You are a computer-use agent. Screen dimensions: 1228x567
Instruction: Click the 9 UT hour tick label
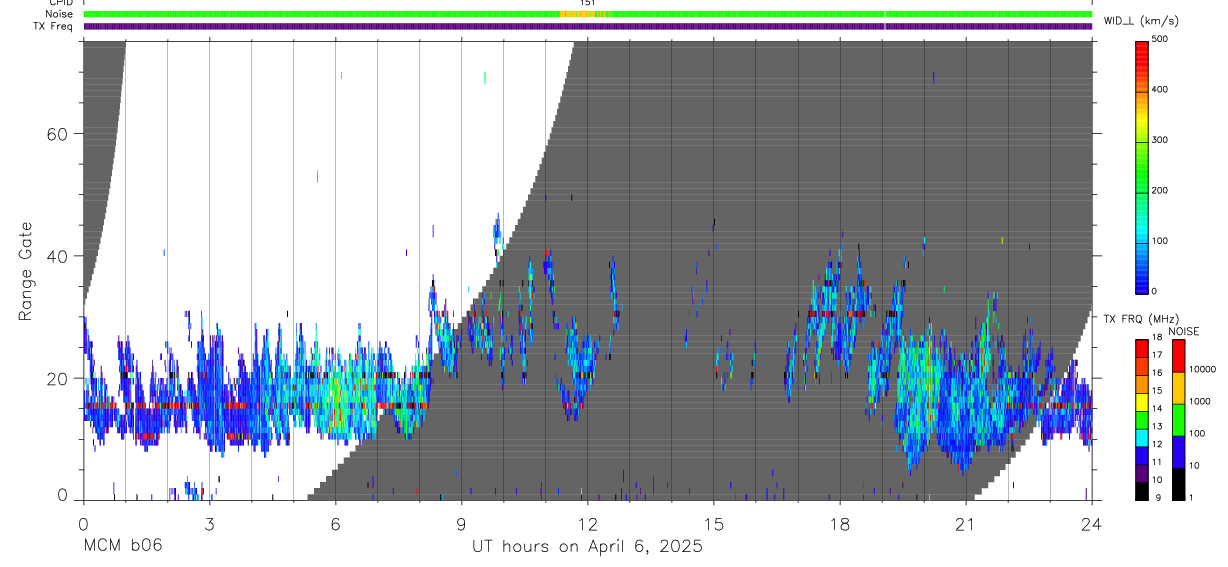[x=462, y=524]
